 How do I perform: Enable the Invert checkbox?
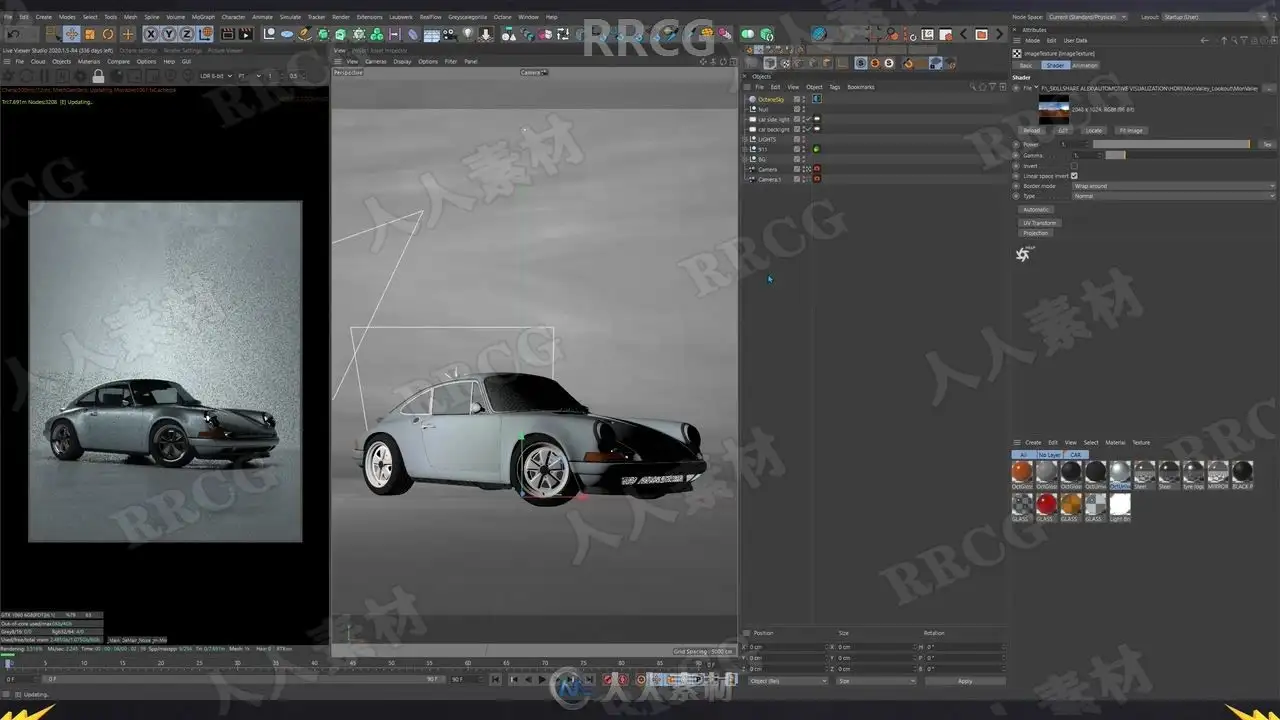(x=1074, y=166)
